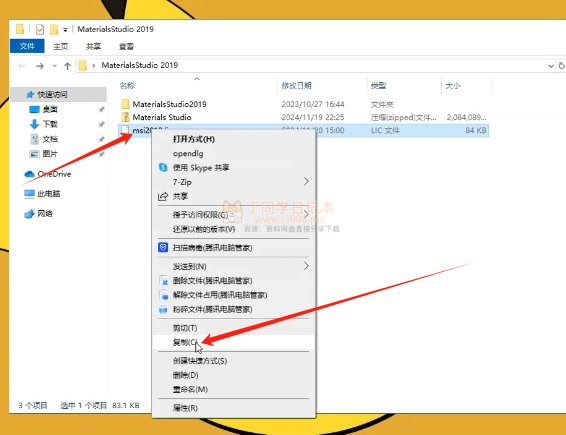Open the 文件 file menu button
Viewport: 566px width, 435px height.
coord(27,46)
